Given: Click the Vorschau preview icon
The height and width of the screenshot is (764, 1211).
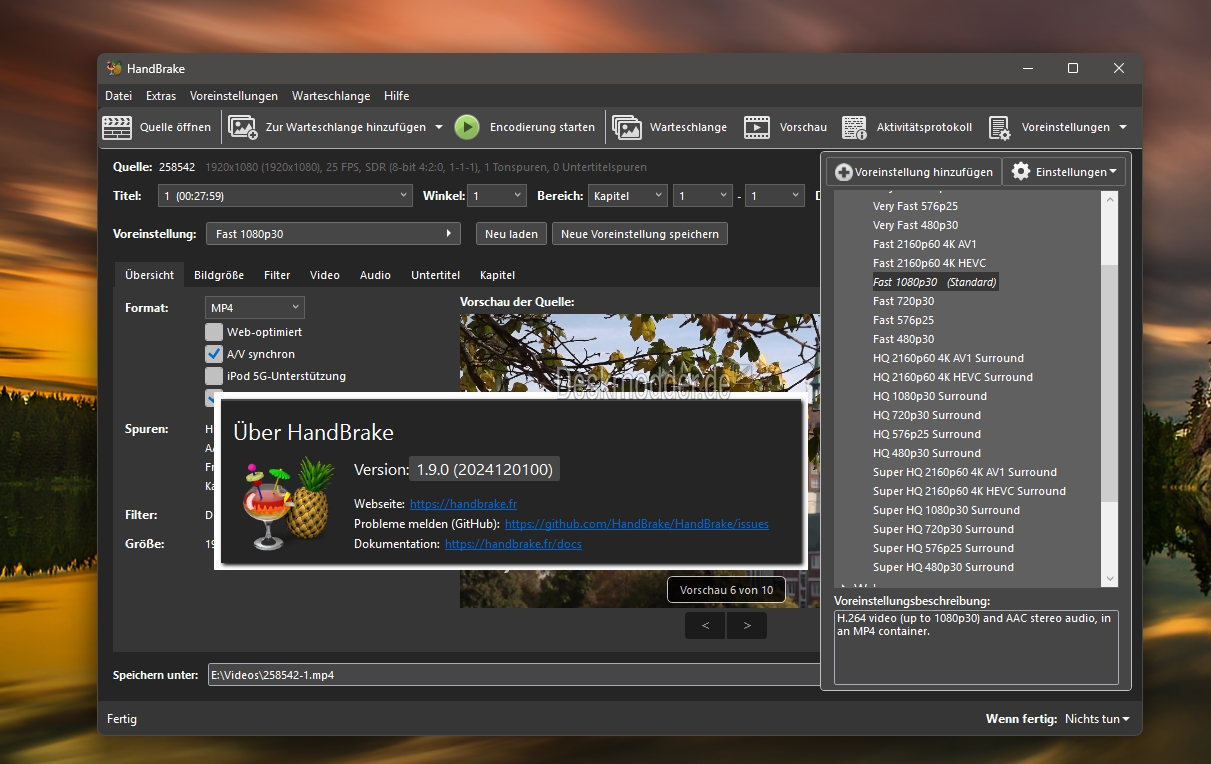Looking at the screenshot, I should coord(757,127).
